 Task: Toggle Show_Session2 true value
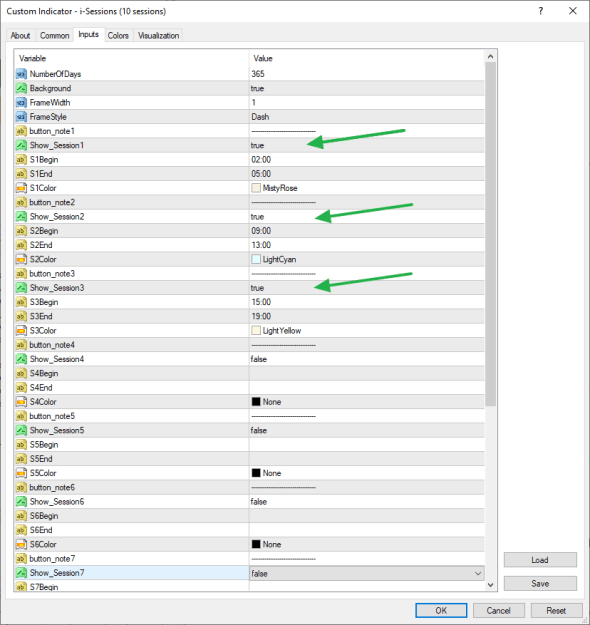pyautogui.click(x=366, y=216)
